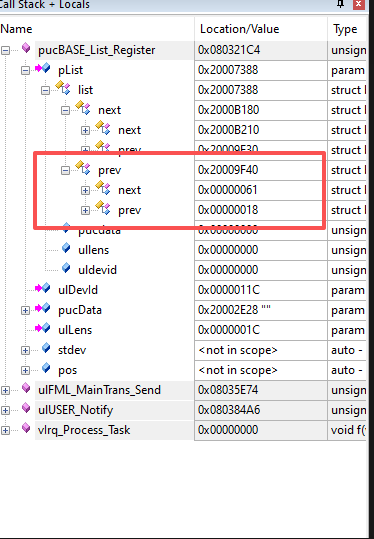The height and width of the screenshot is (539, 374).
Task: Click the pin icon of Call Stack panel
Action: 340,4
